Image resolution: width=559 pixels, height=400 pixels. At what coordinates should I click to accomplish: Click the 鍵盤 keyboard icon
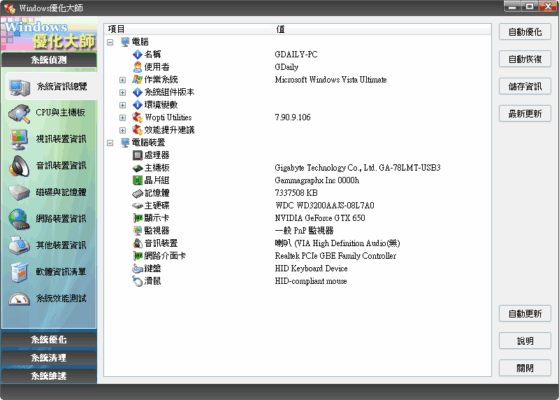tap(137, 268)
